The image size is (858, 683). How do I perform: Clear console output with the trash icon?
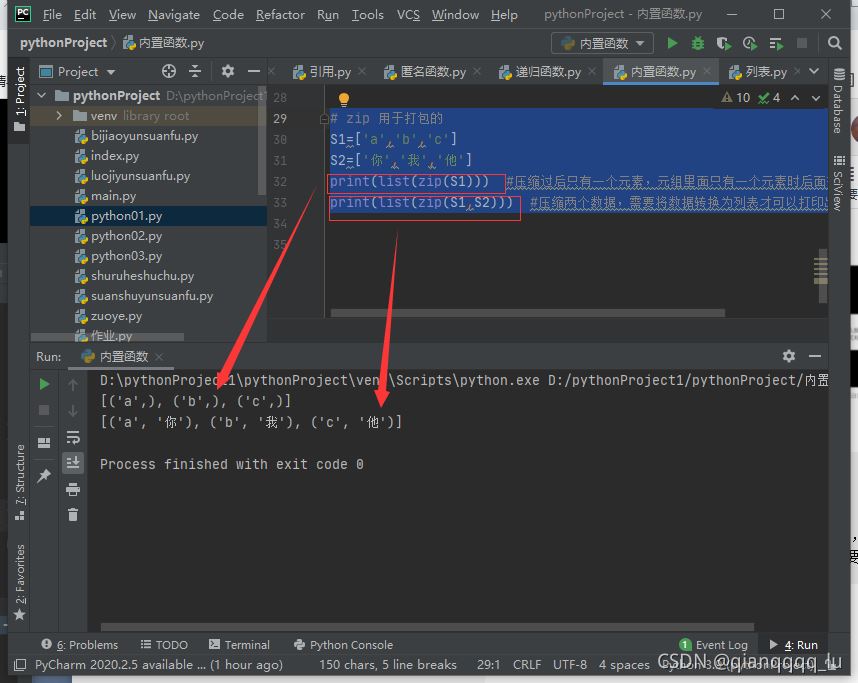[73, 514]
